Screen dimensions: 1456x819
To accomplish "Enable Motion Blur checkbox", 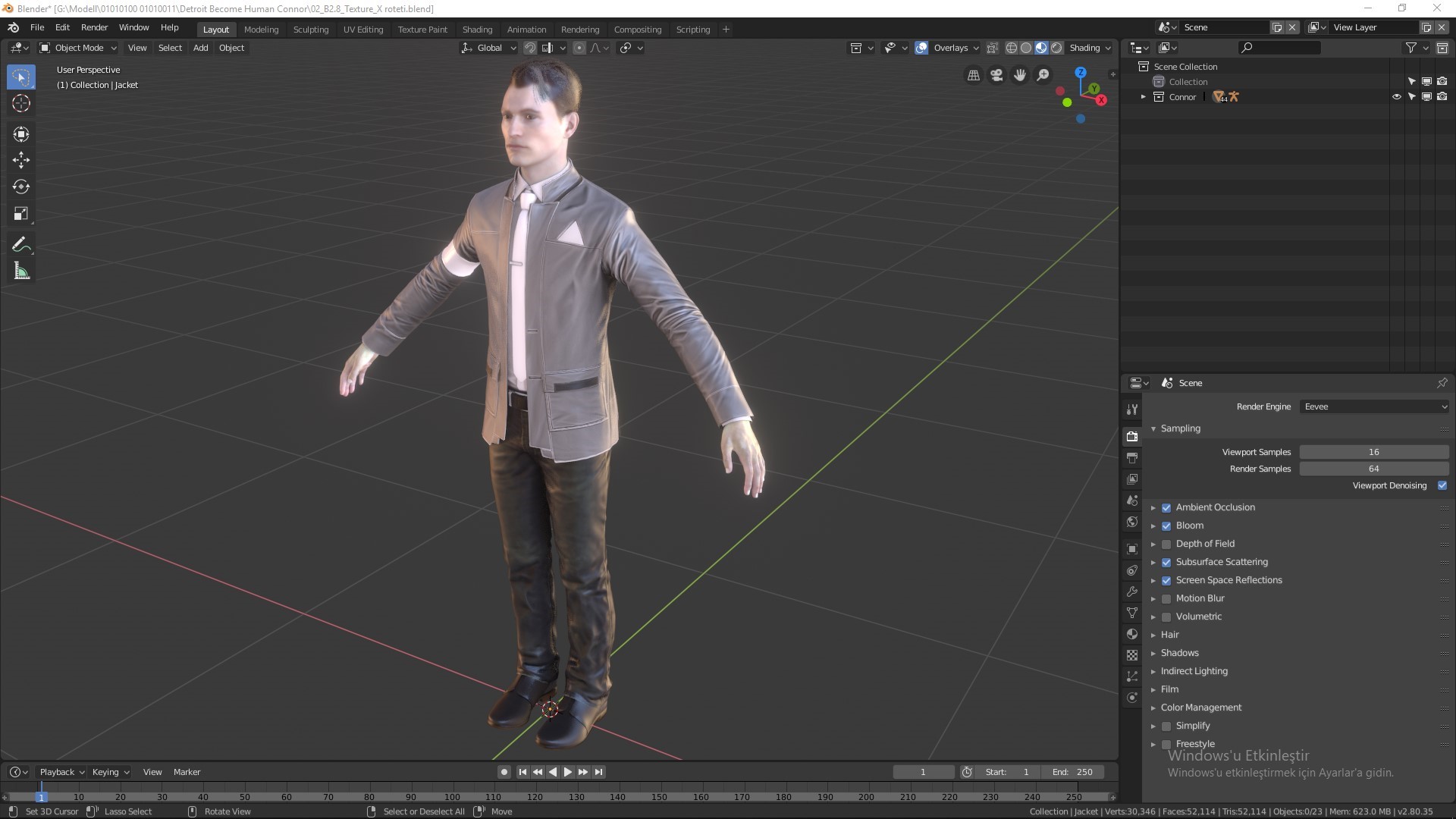I will (x=1166, y=599).
